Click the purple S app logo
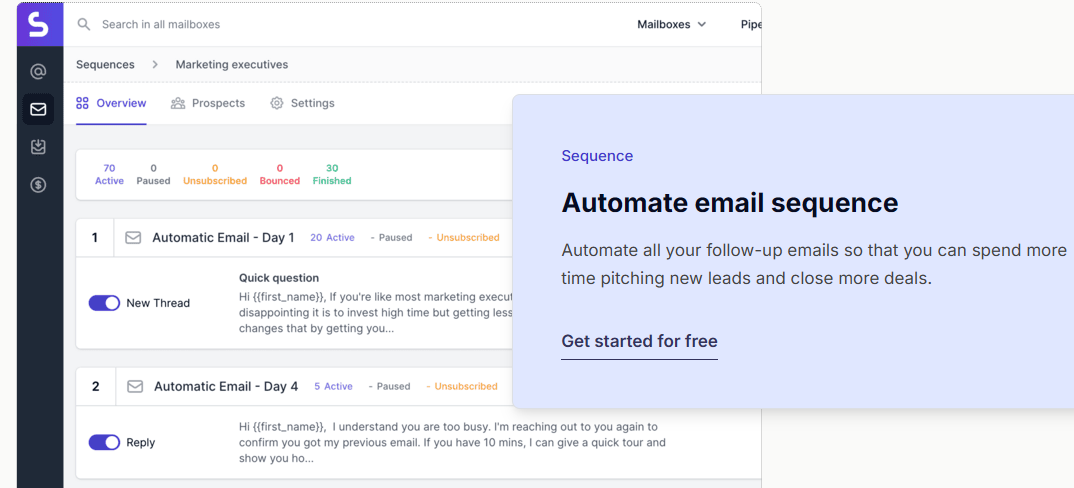The width and height of the screenshot is (1074, 488). click(x=39, y=24)
